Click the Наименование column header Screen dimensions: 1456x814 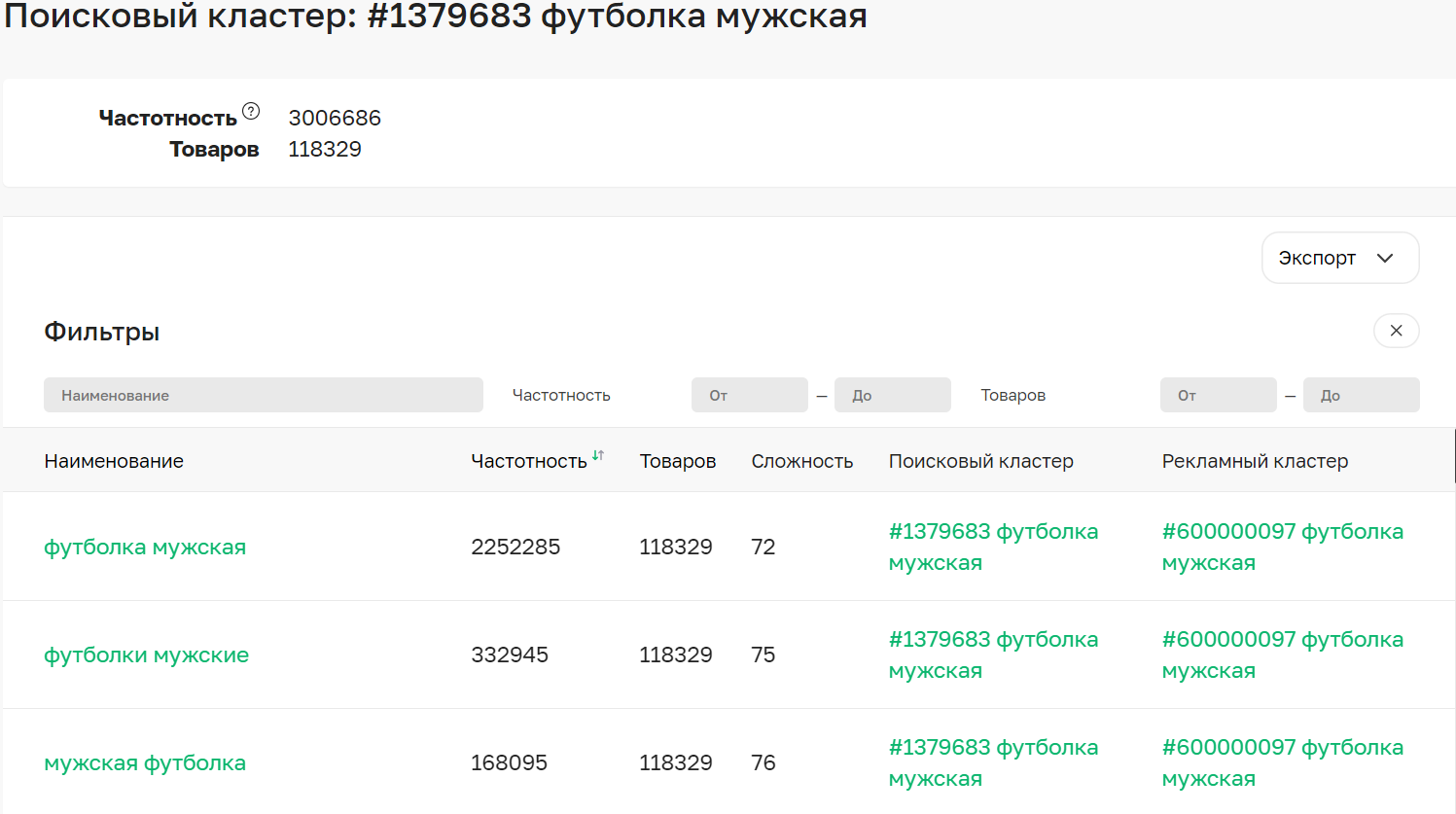[114, 461]
